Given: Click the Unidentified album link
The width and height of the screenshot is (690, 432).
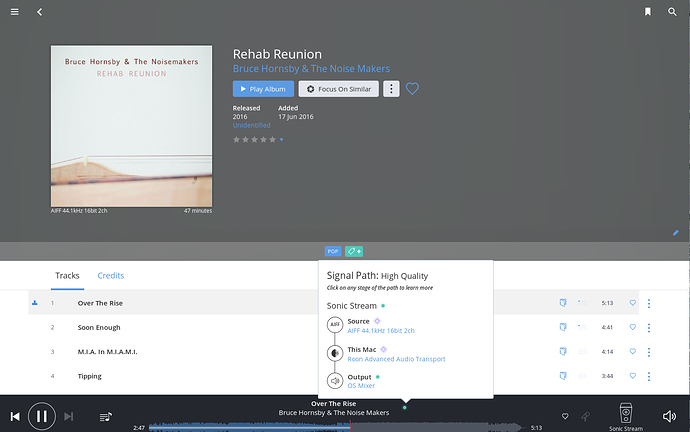Looking at the screenshot, I should [x=251, y=125].
